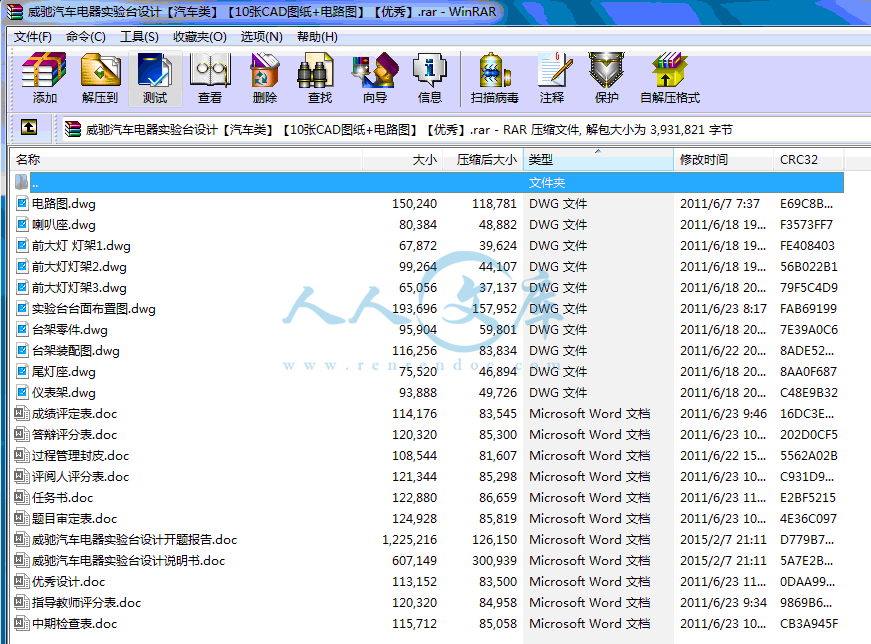The height and width of the screenshot is (644, 871).
Task: Select 评阅人评分表.doc file
Action: pos(80,477)
